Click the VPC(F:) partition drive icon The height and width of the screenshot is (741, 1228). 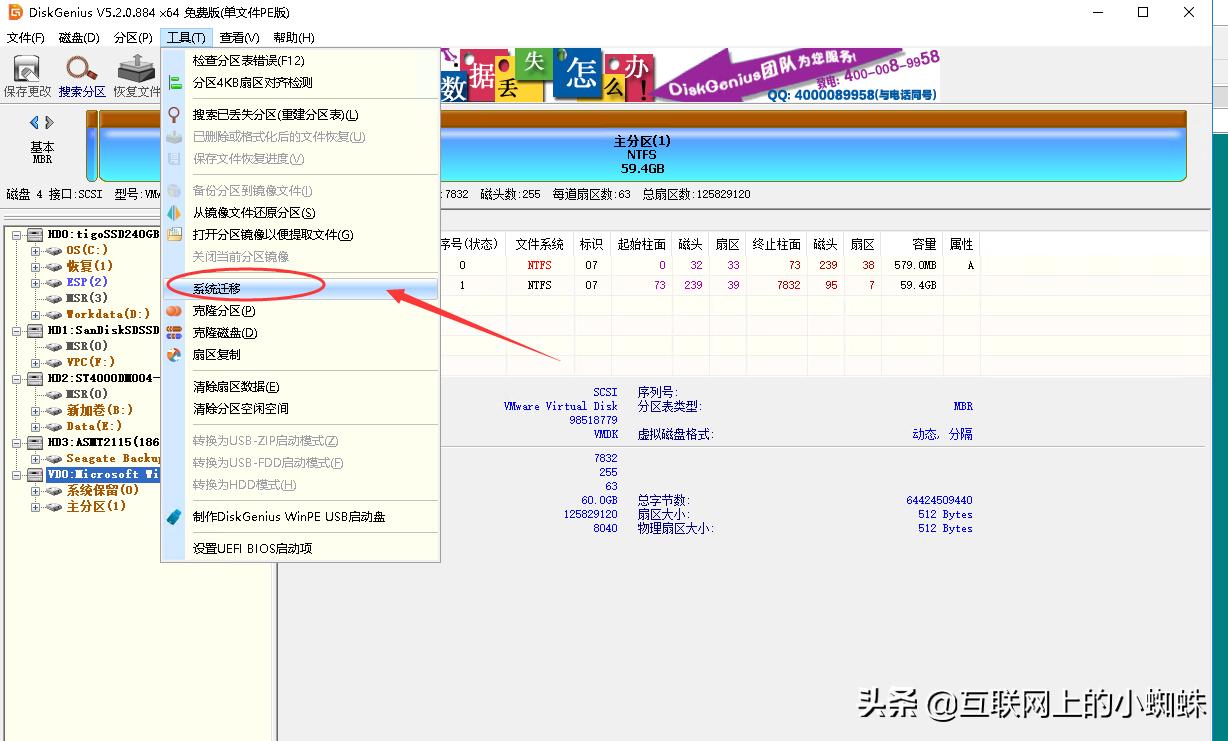click(52, 361)
